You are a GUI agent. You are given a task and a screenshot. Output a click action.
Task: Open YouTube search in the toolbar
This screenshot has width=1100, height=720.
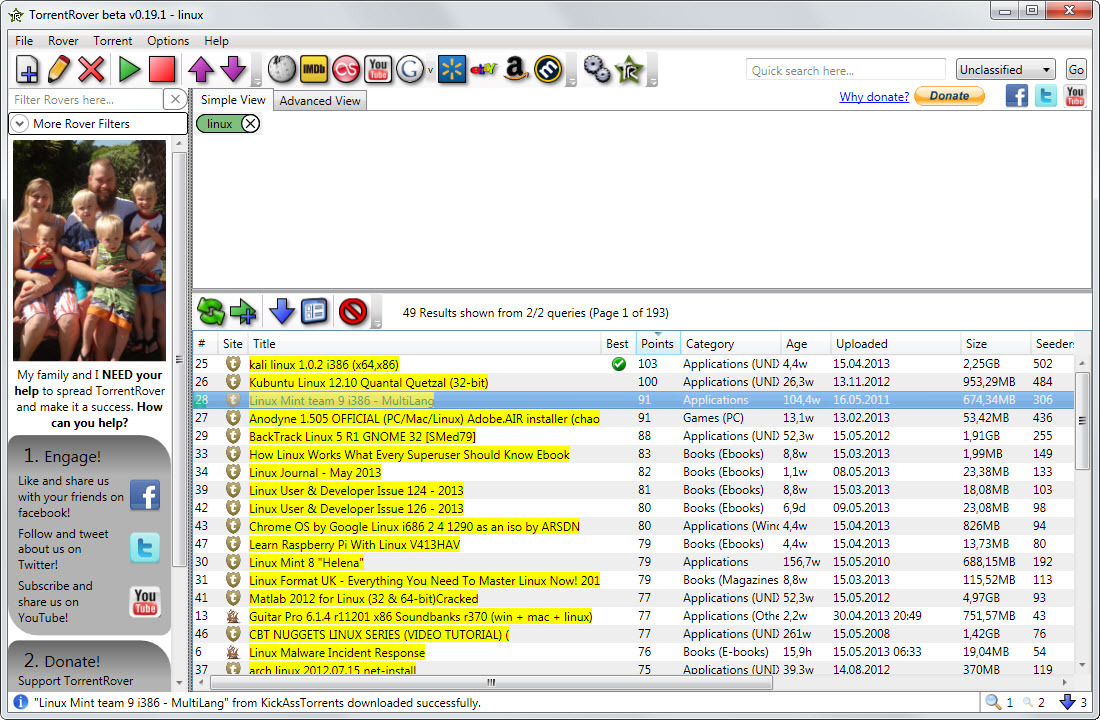tap(378, 69)
